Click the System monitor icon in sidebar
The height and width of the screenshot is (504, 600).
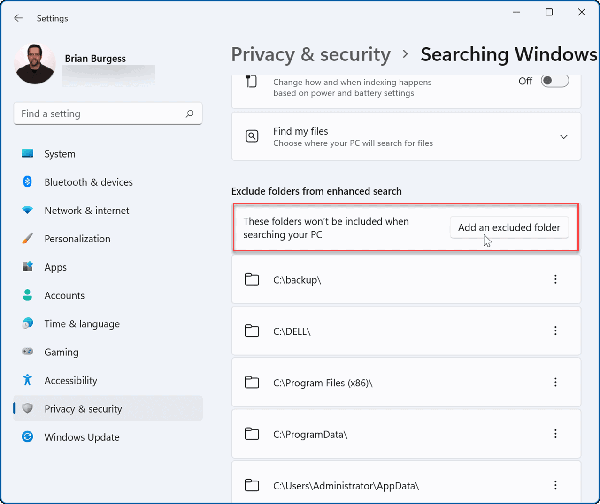[28, 153]
